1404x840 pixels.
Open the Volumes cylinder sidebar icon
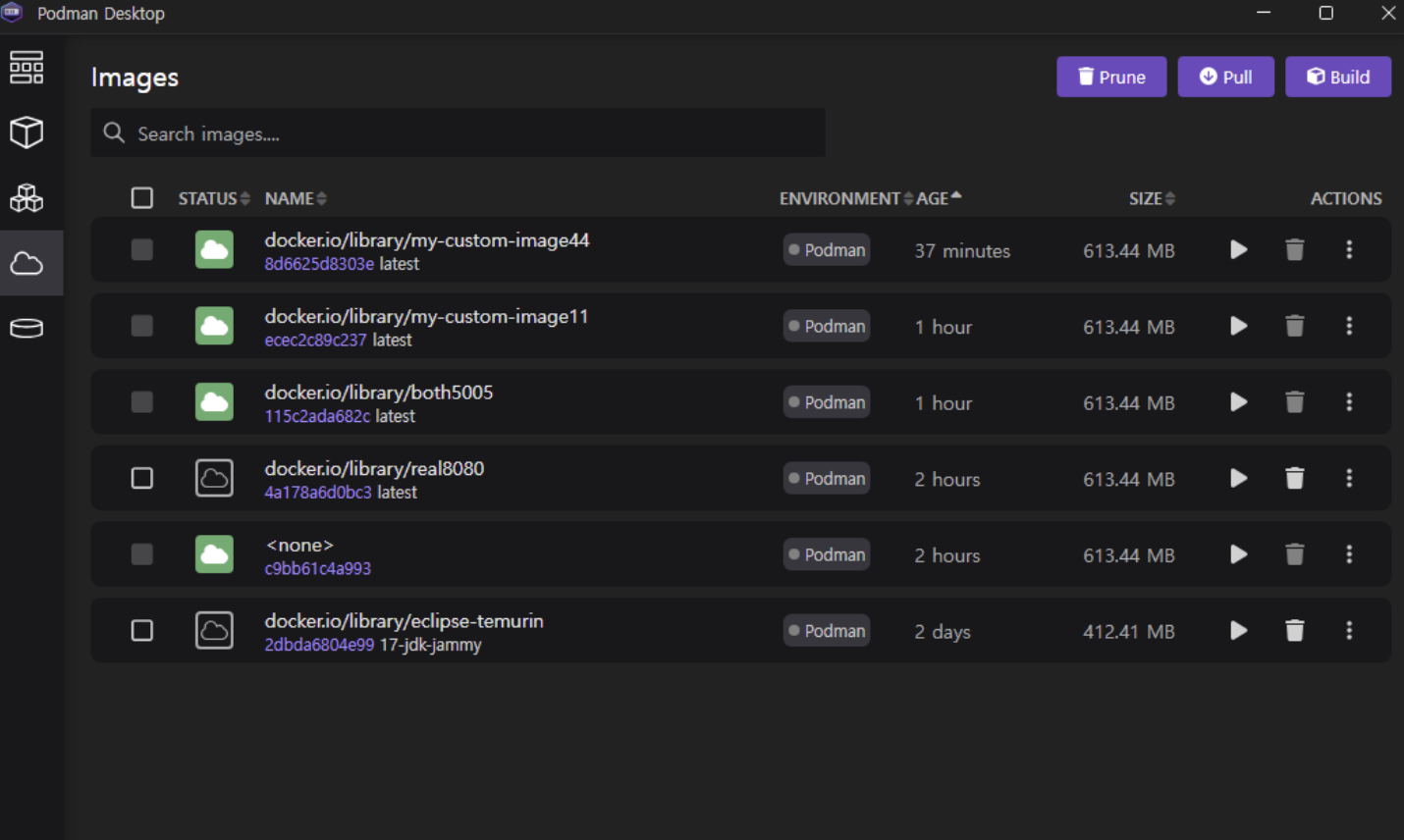[x=27, y=328]
